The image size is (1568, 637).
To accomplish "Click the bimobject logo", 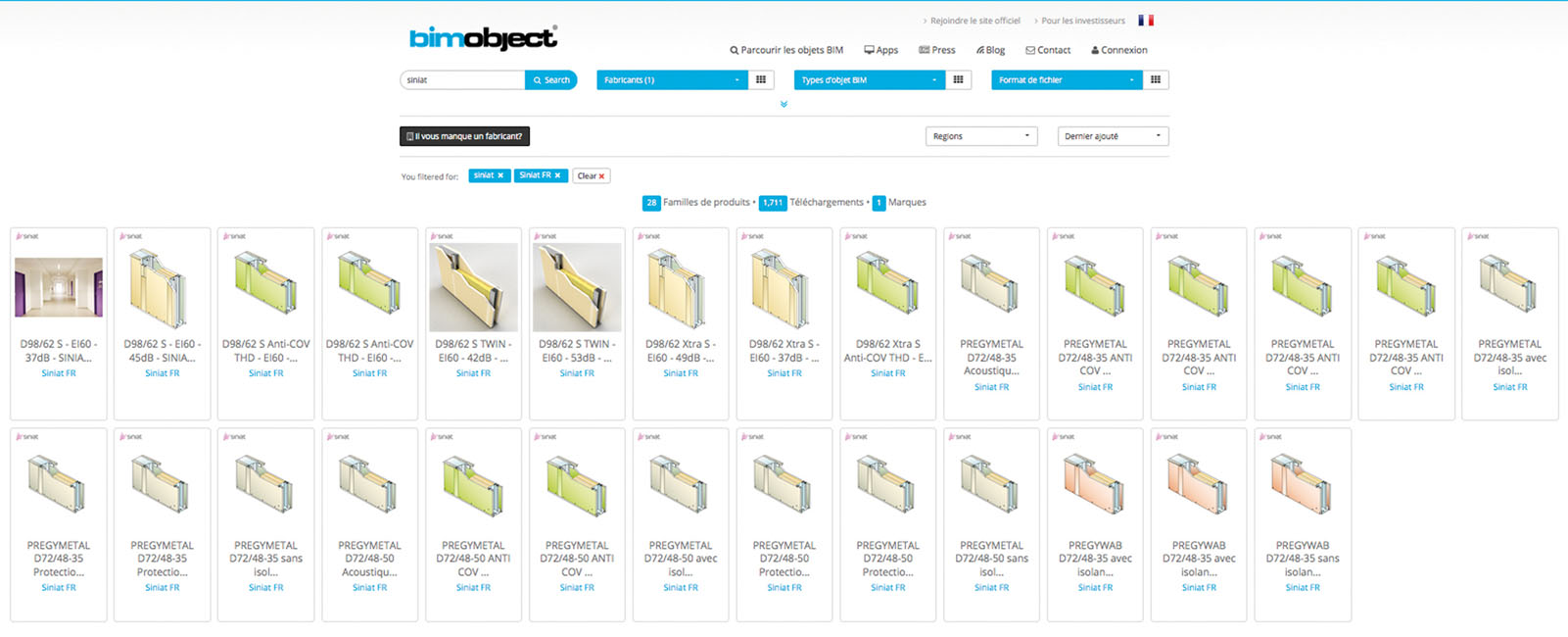I will (x=483, y=38).
